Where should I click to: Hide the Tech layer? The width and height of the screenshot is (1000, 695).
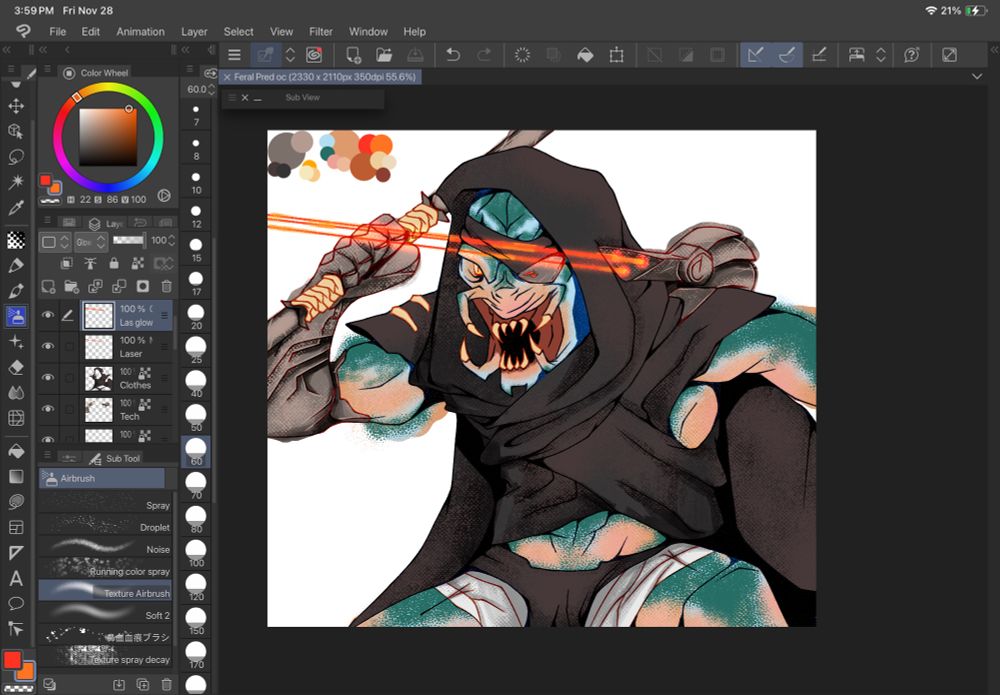pos(47,408)
